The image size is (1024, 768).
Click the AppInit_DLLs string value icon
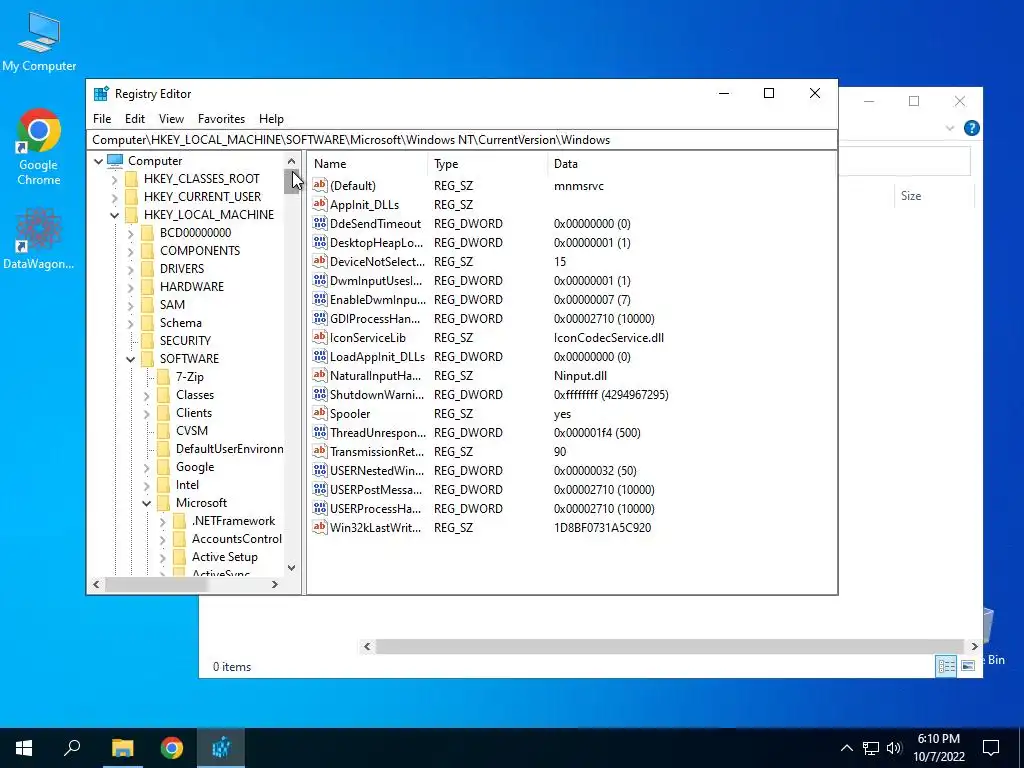click(x=319, y=204)
